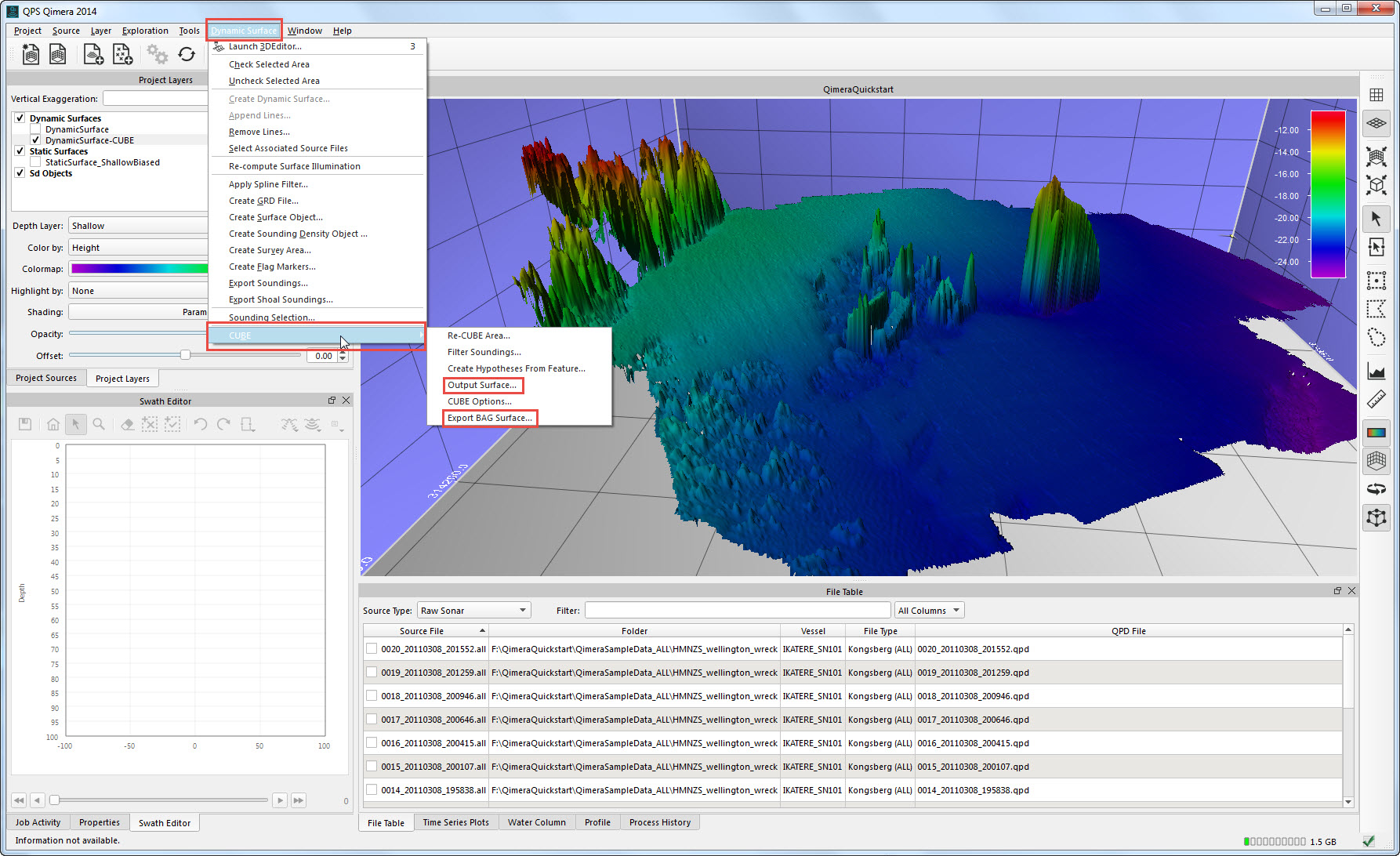Click the Folder column header
The width and height of the screenshot is (1400, 856).
point(634,631)
